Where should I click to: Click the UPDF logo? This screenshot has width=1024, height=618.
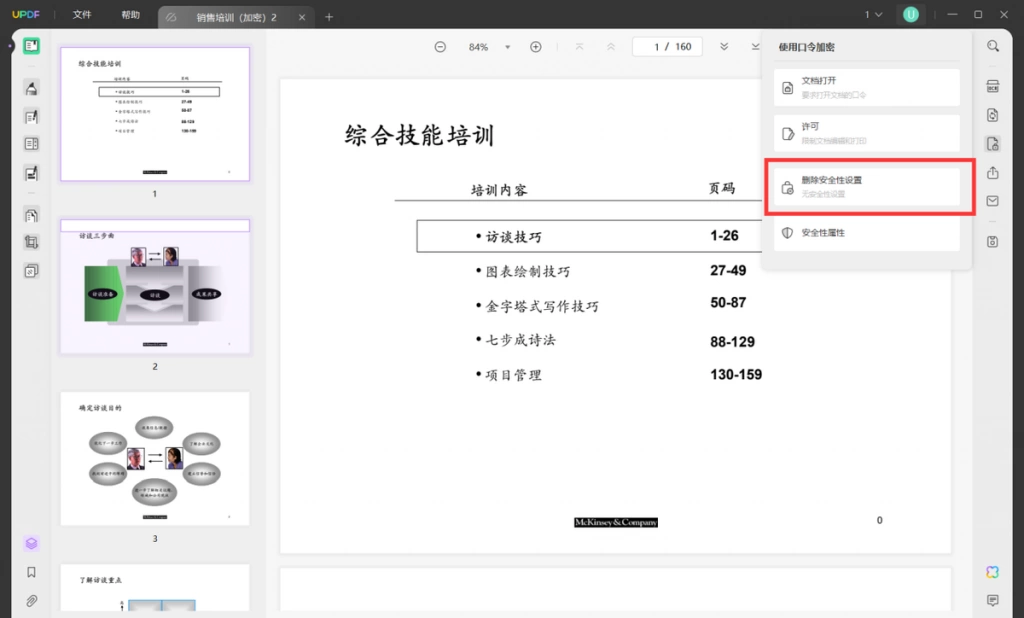25,14
